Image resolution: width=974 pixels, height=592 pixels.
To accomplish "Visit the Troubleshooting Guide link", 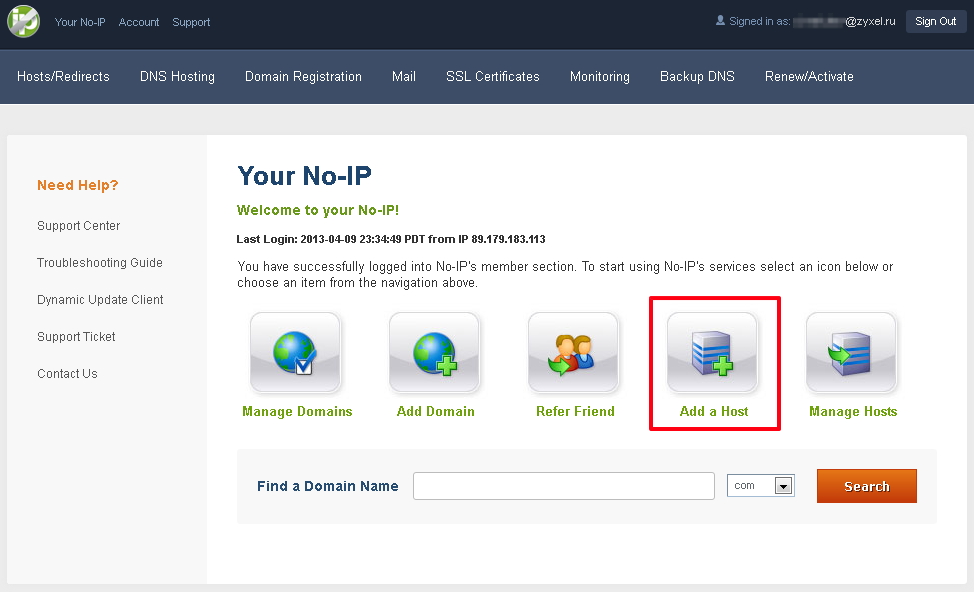I will coord(99,263).
